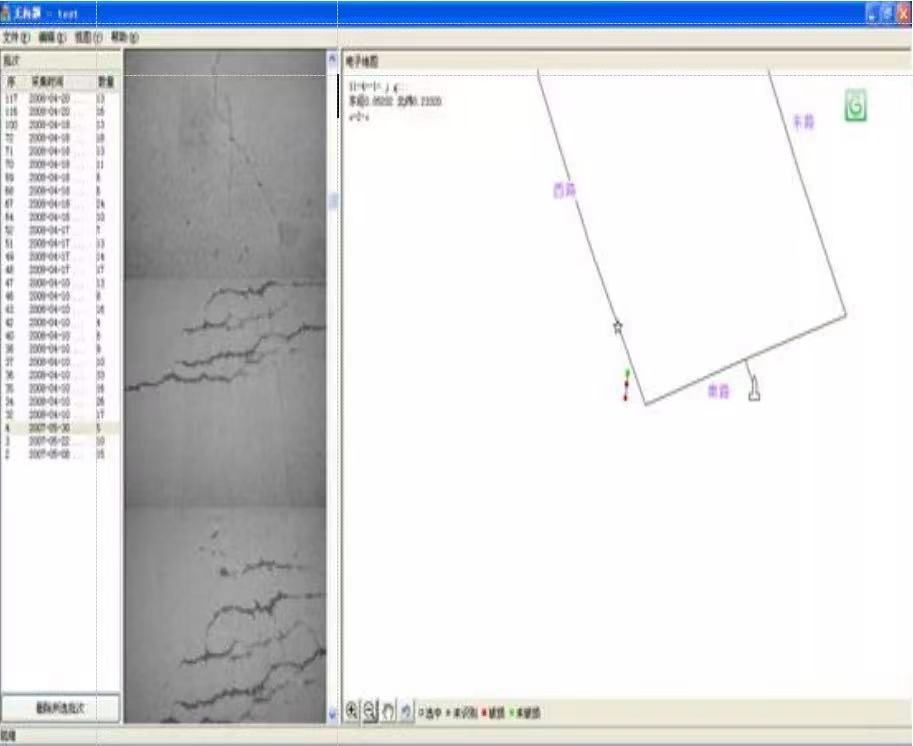Open the 文件 (File) menu
Image resolution: width=913 pixels, height=746 pixels.
(17, 37)
